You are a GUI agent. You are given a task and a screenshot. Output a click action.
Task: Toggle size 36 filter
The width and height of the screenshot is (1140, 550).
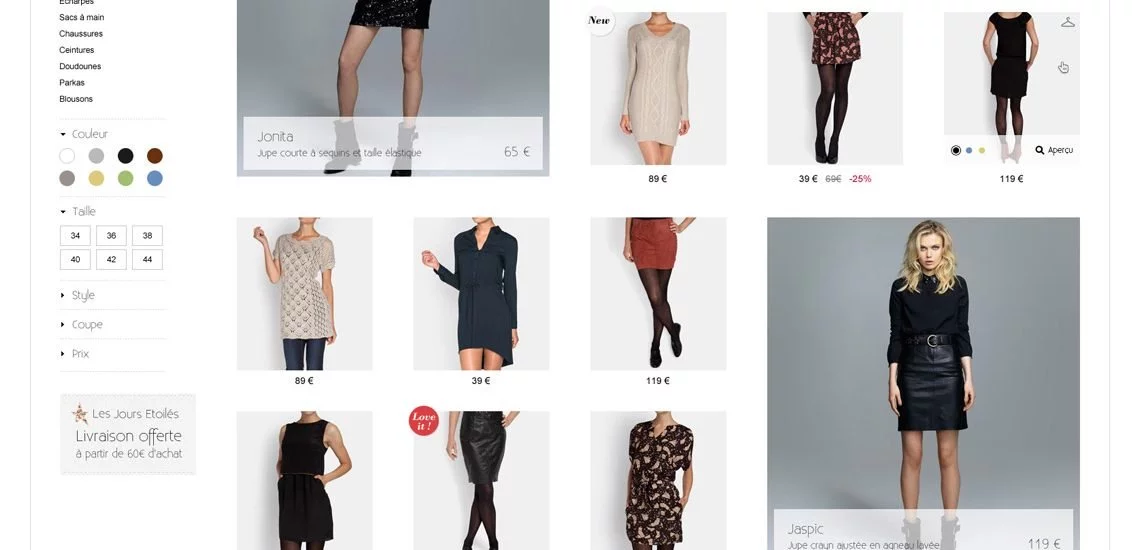[x=111, y=236]
